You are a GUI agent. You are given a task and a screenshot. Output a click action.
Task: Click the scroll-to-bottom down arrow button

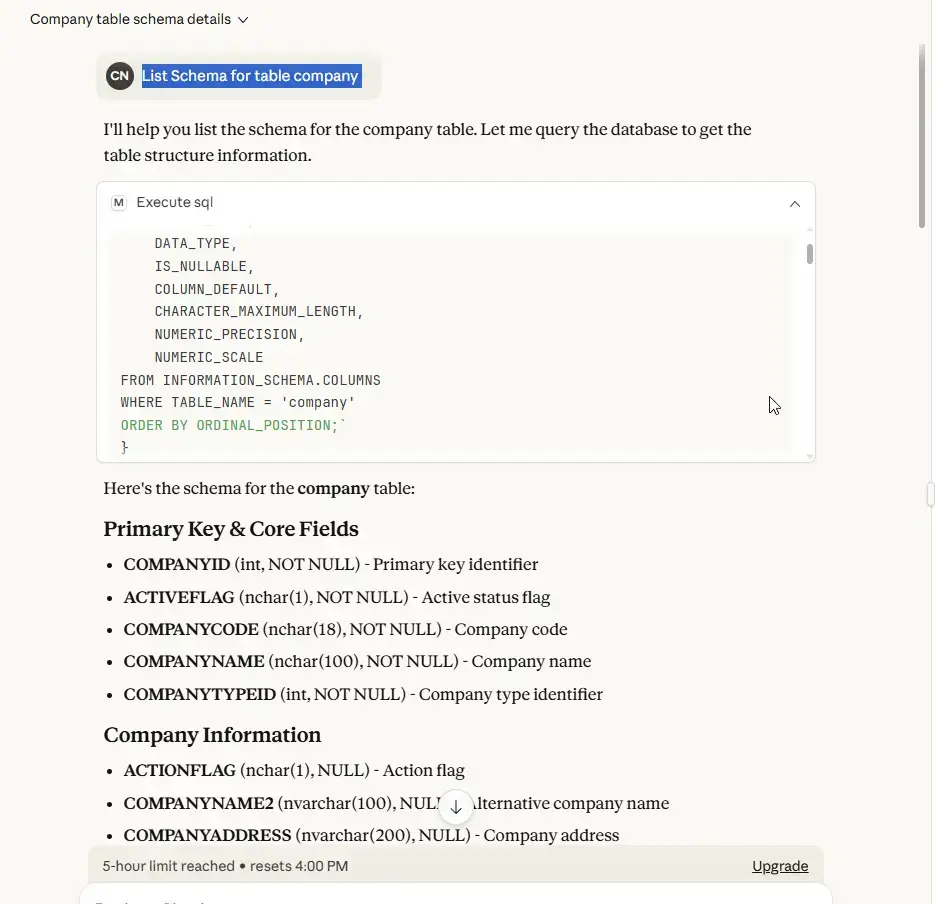(x=456, y=807)
